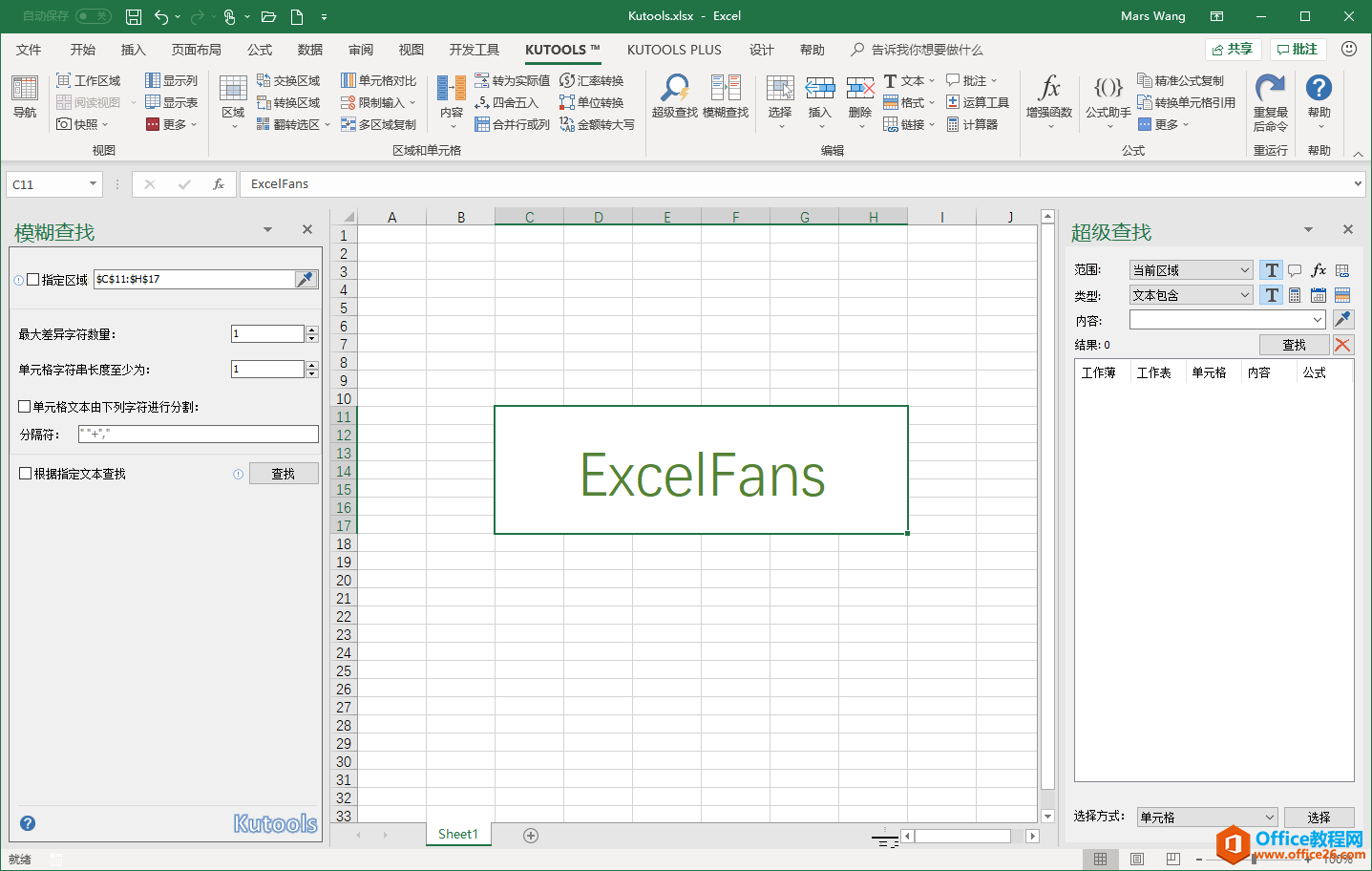1372x871 pixels.
Task: Click the zoom slider in the status bar
Action: 1254,860
